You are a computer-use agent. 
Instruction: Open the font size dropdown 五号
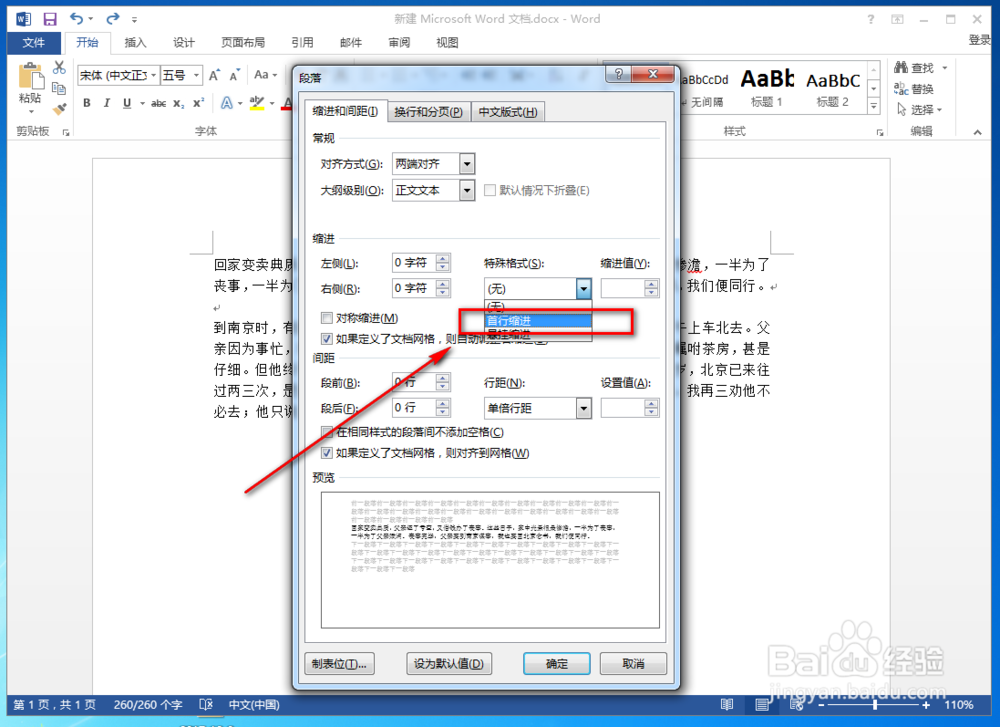pos(196,75)
